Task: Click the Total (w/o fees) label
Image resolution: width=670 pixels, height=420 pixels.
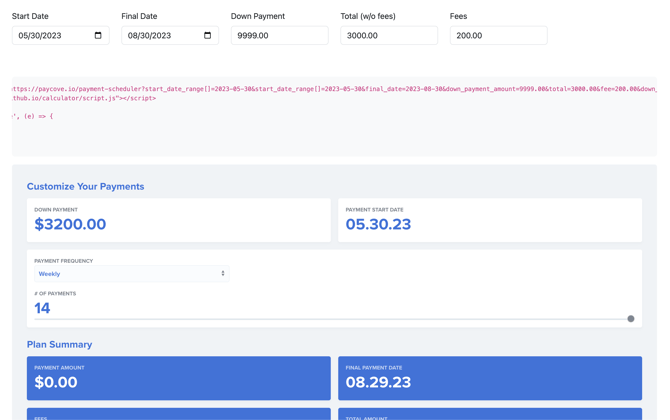Action: pyautogui.click(x=368, y=16)
